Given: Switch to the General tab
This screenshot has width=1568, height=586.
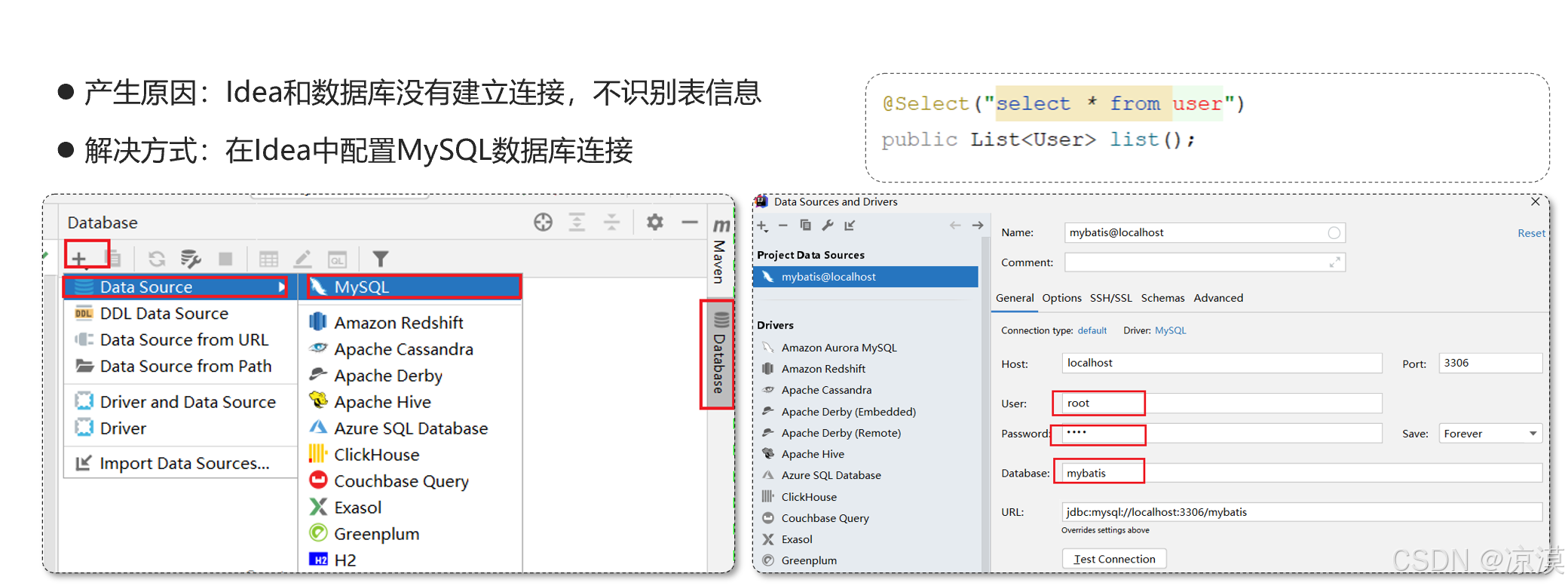Looking at the screenshot, I should point(1015,298).
